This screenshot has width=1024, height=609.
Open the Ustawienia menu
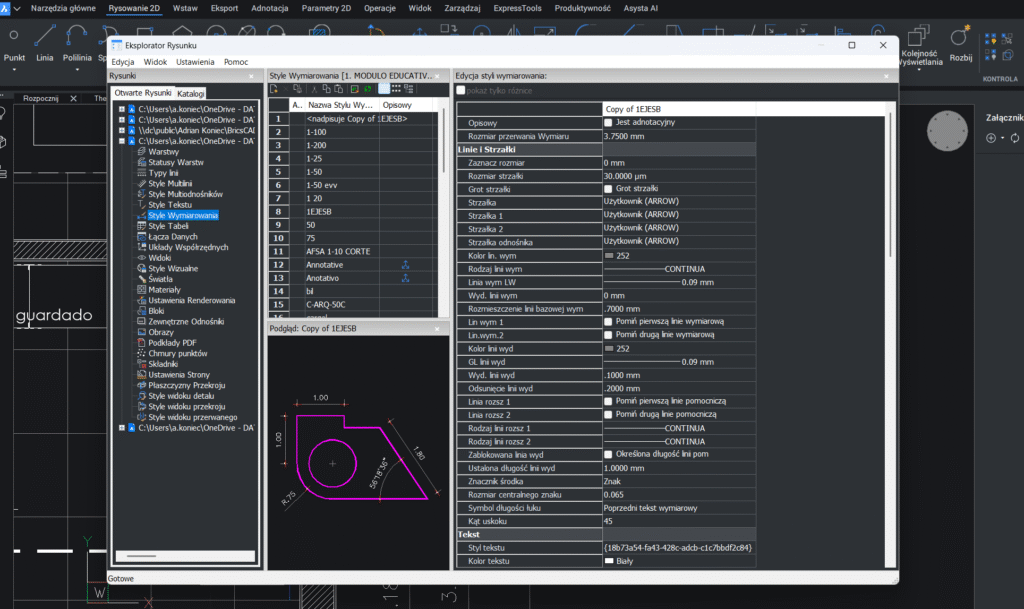193,62
